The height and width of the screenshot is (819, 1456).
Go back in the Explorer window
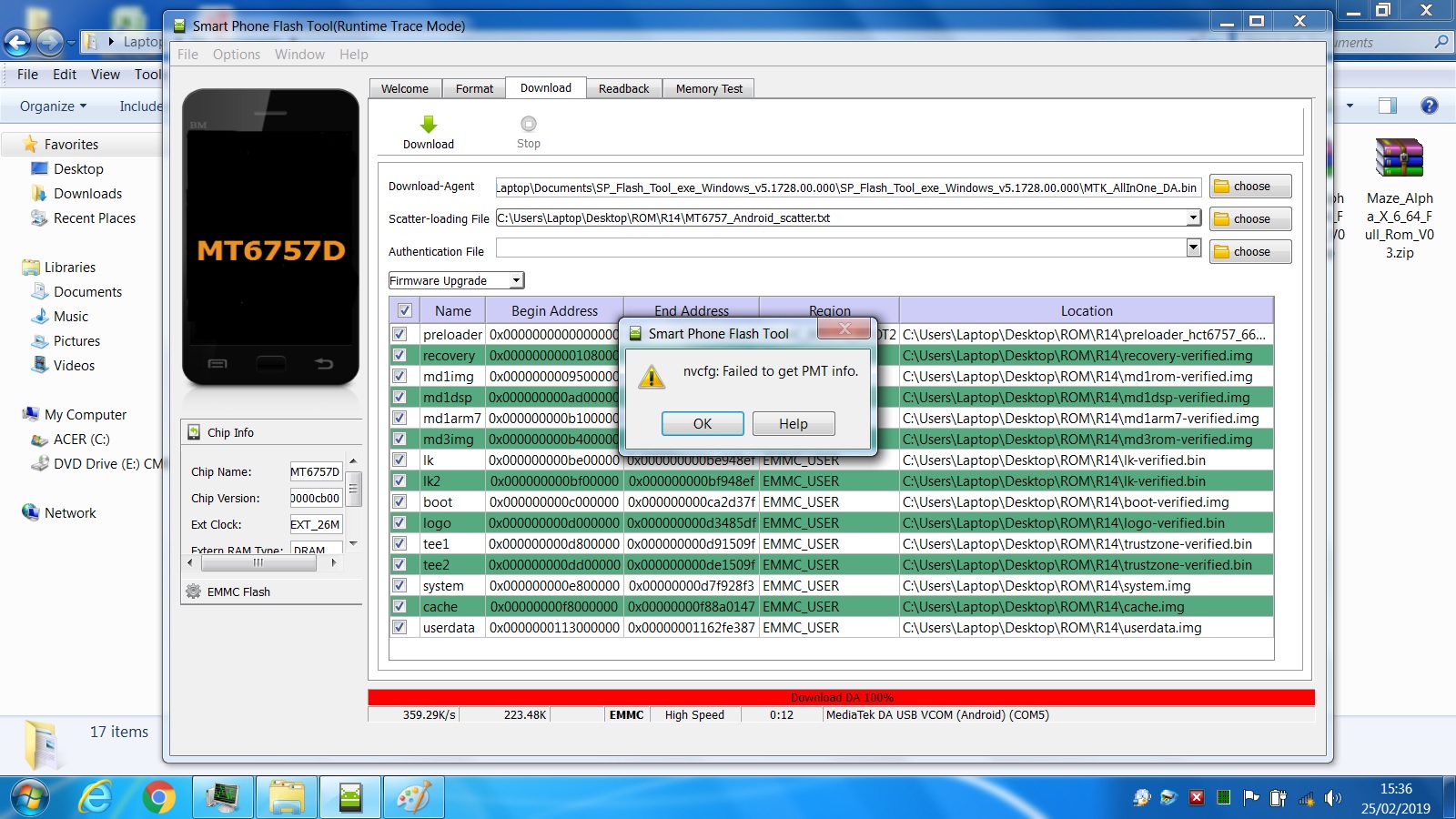pos(18,42)
